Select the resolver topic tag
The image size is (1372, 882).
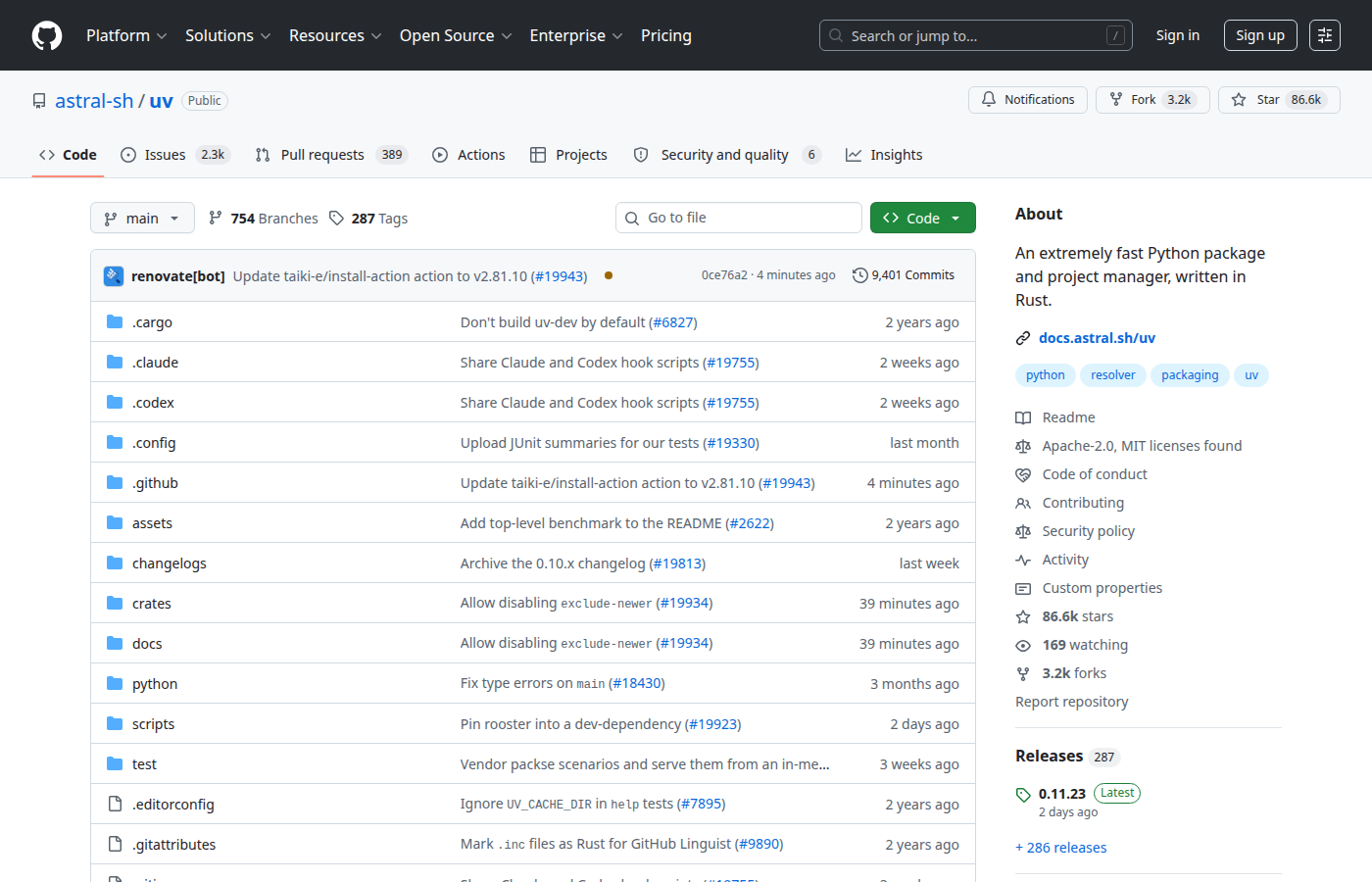1113,375
